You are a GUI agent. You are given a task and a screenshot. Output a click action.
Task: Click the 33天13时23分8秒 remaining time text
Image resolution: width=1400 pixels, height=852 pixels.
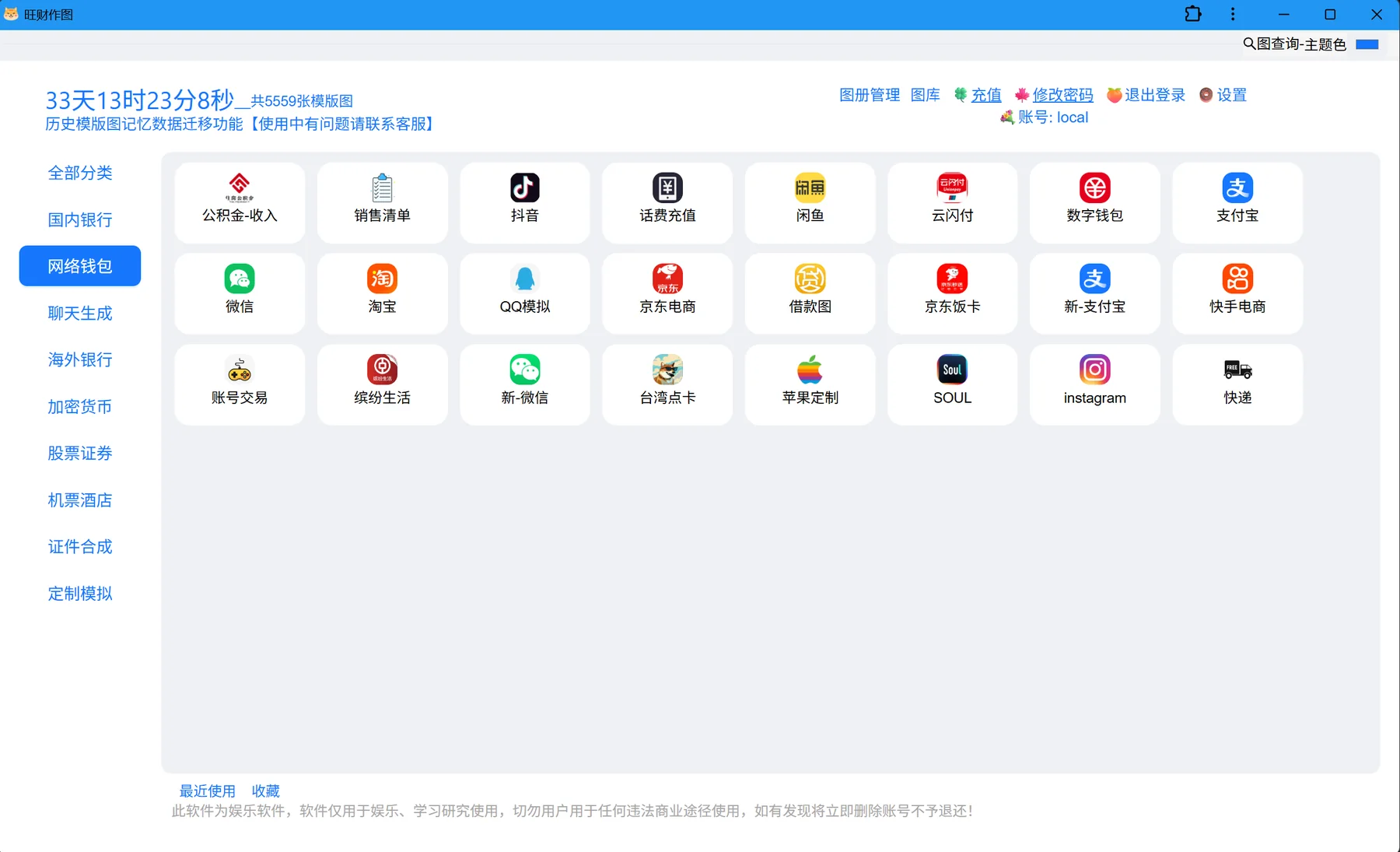tap(139, 100)
